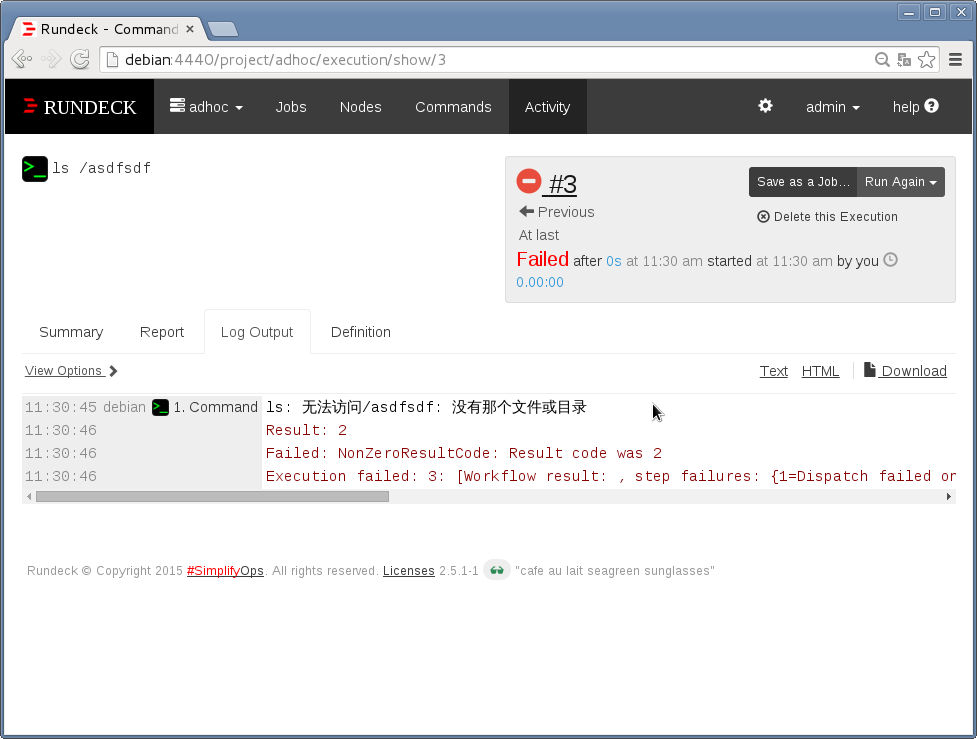Click the log scrollbar right arrow
Image resolution: width=977 pixels, height=739 pixels.
949,497
